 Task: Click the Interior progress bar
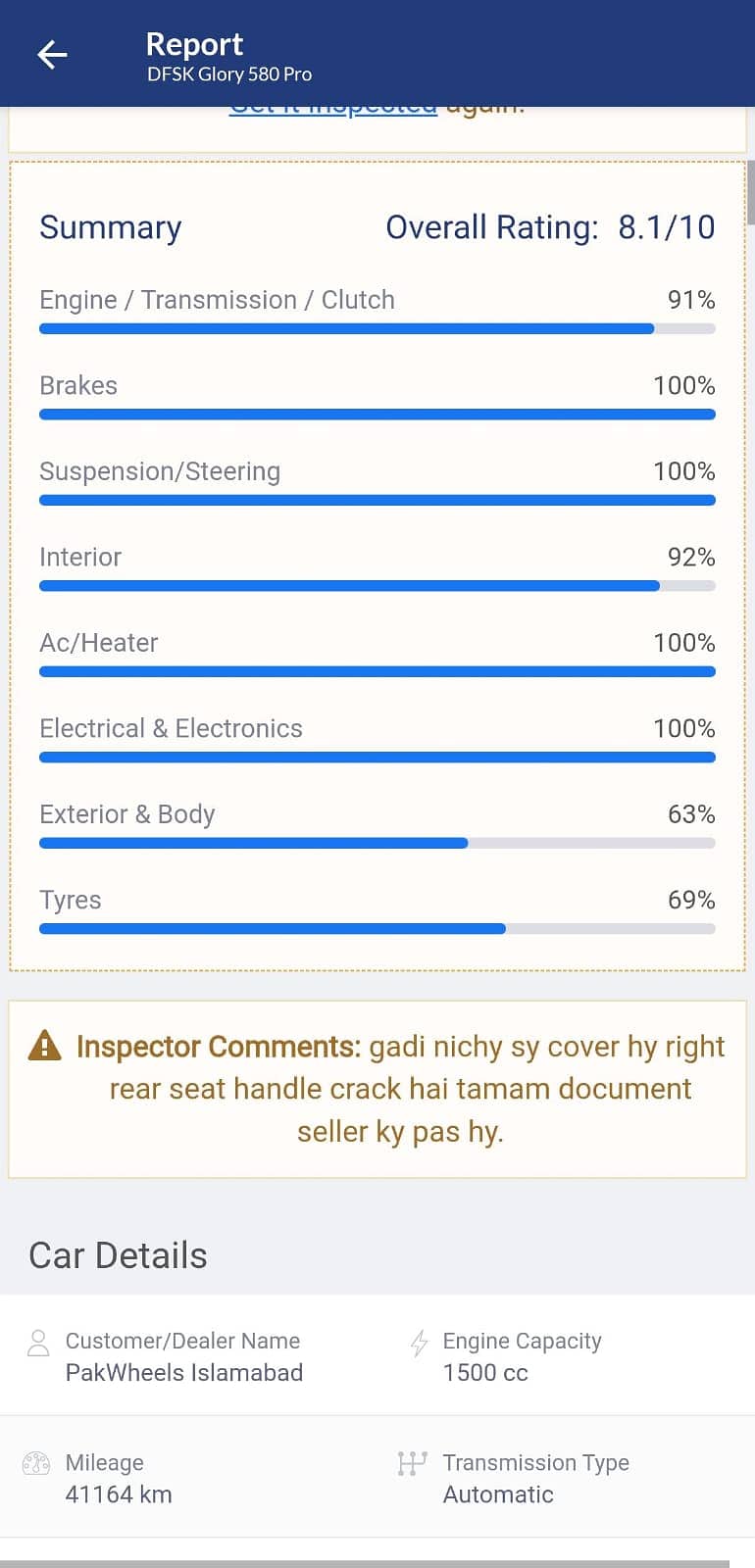tap(377, 586)
